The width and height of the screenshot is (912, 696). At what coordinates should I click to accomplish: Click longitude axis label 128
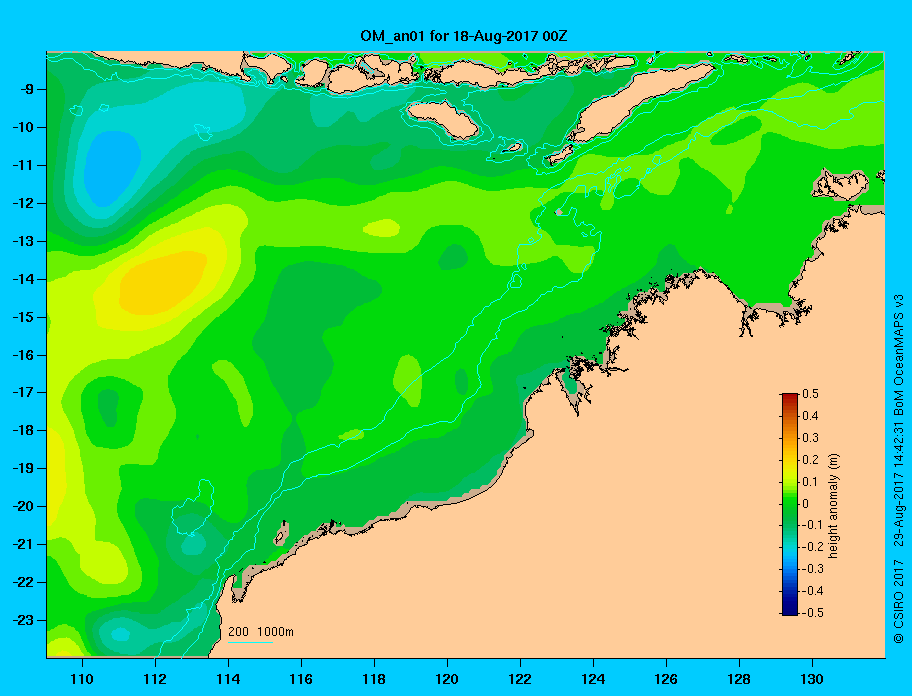point(739,679)
